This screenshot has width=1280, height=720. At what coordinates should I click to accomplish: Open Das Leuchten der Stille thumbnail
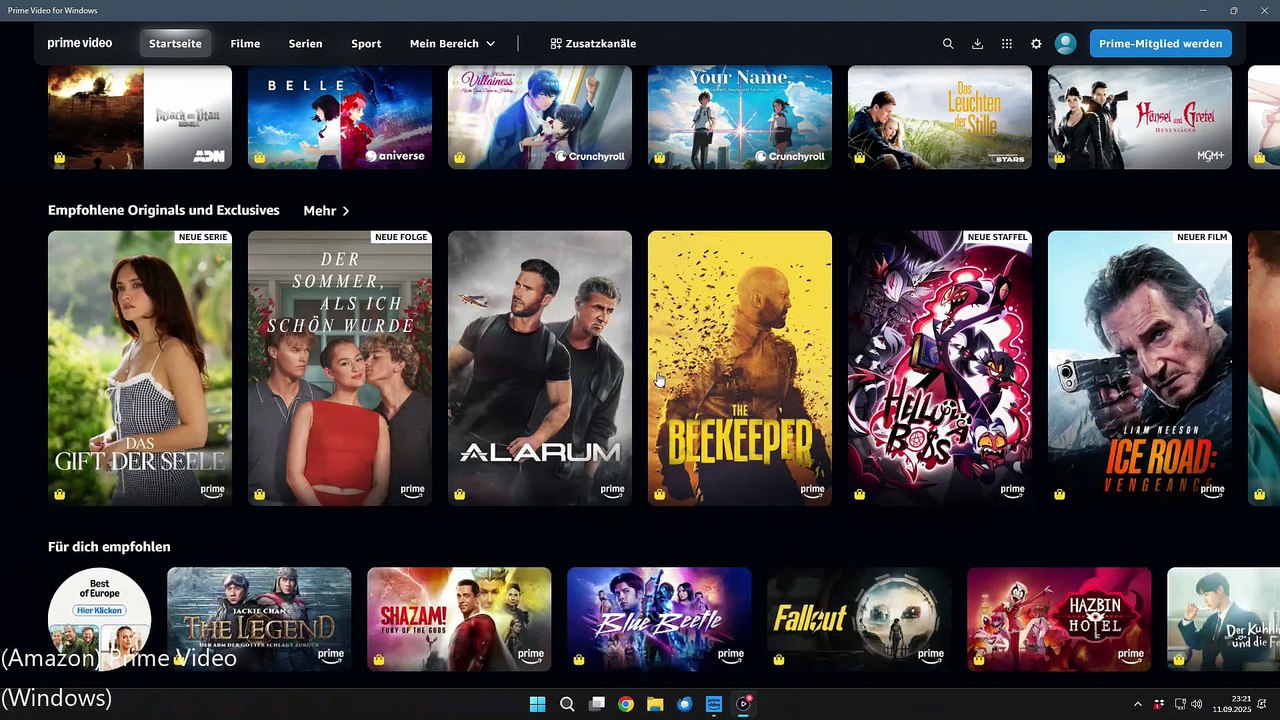point(940,117)
